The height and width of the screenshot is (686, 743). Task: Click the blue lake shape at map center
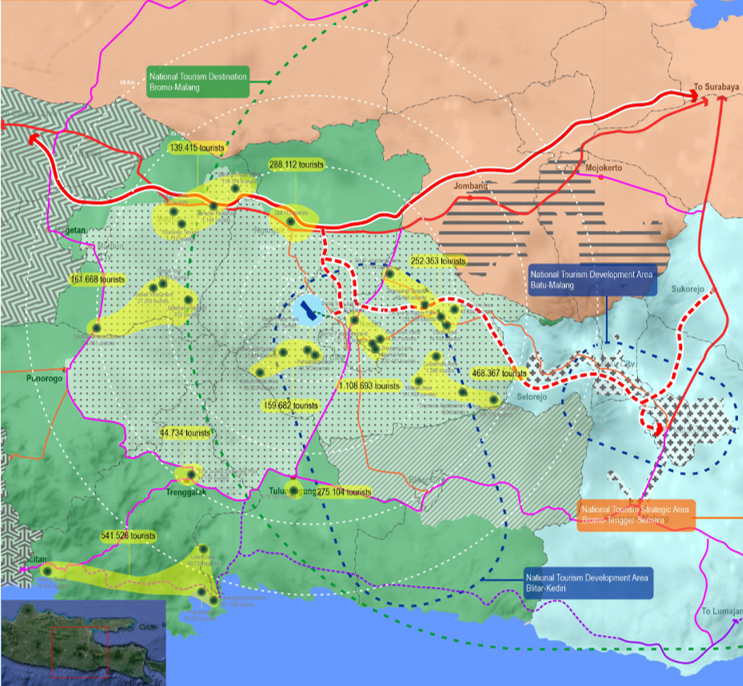309,310
